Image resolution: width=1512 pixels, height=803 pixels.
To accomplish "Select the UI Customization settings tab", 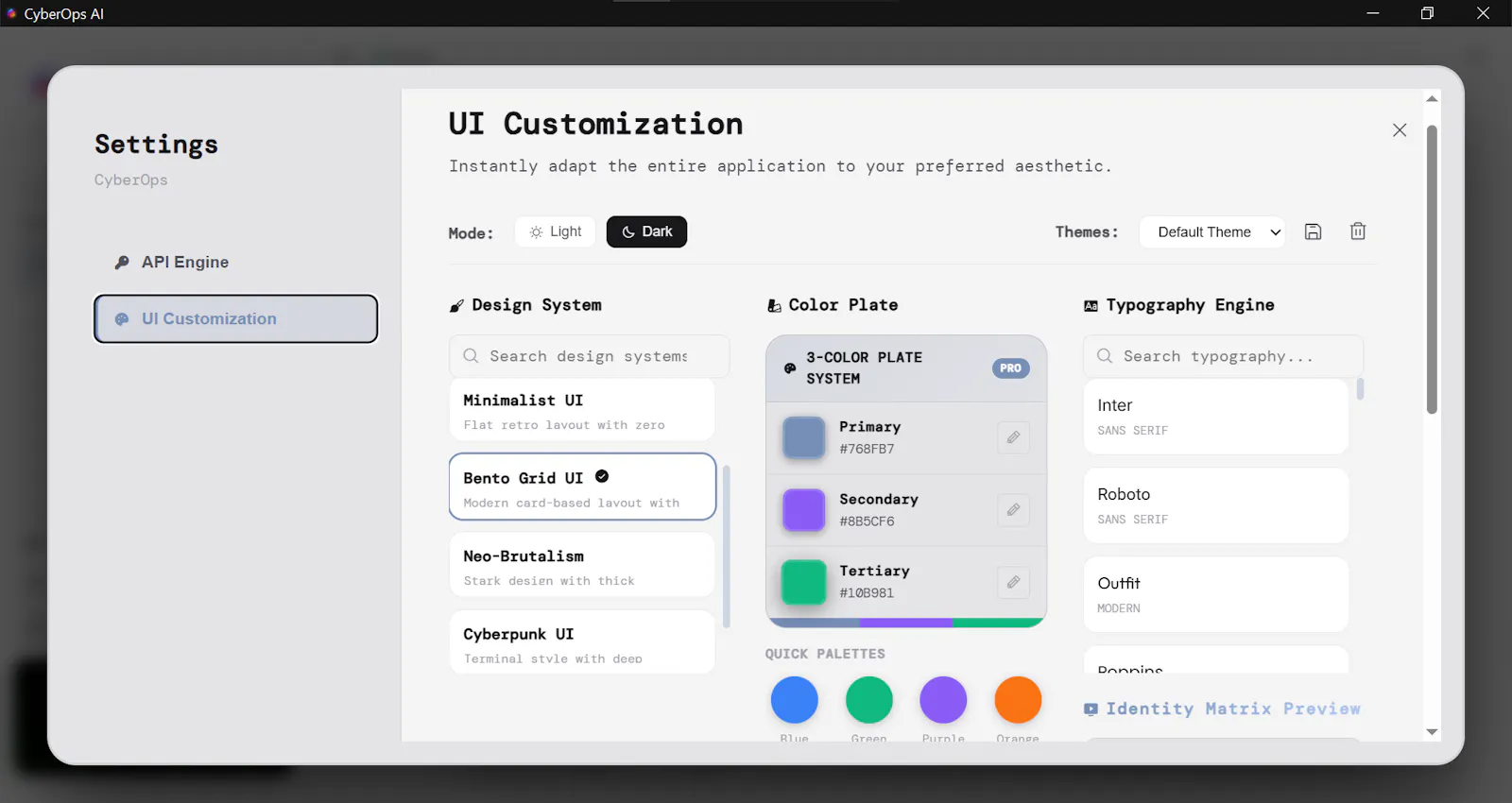I will [235, 319].
